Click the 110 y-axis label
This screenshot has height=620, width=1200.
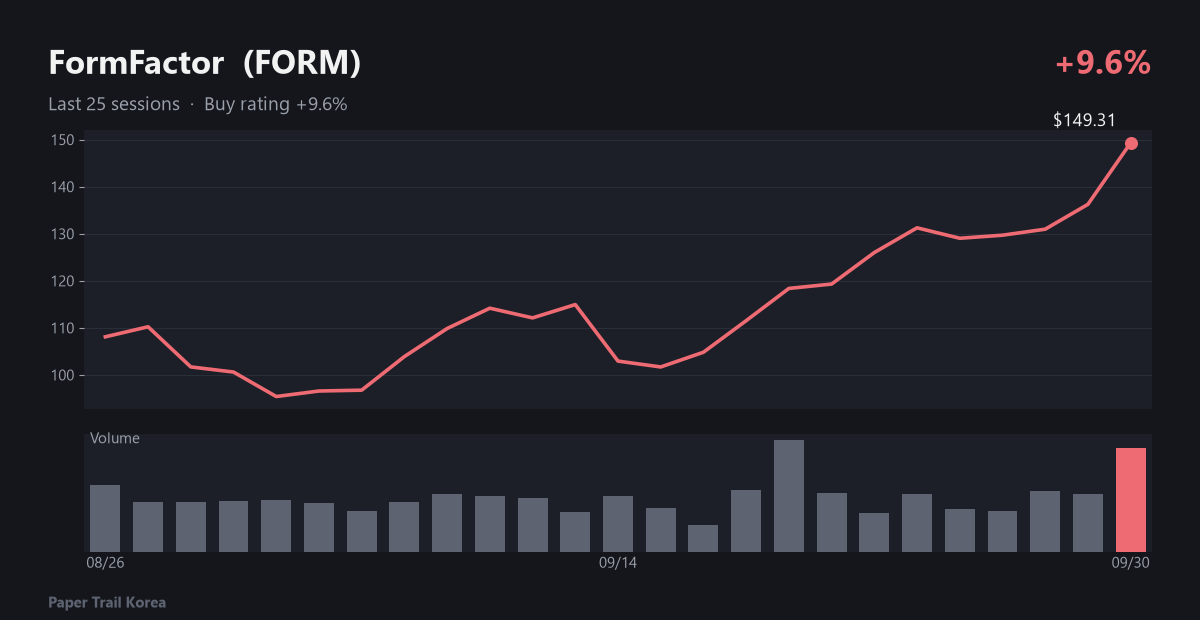pos(64,328)
